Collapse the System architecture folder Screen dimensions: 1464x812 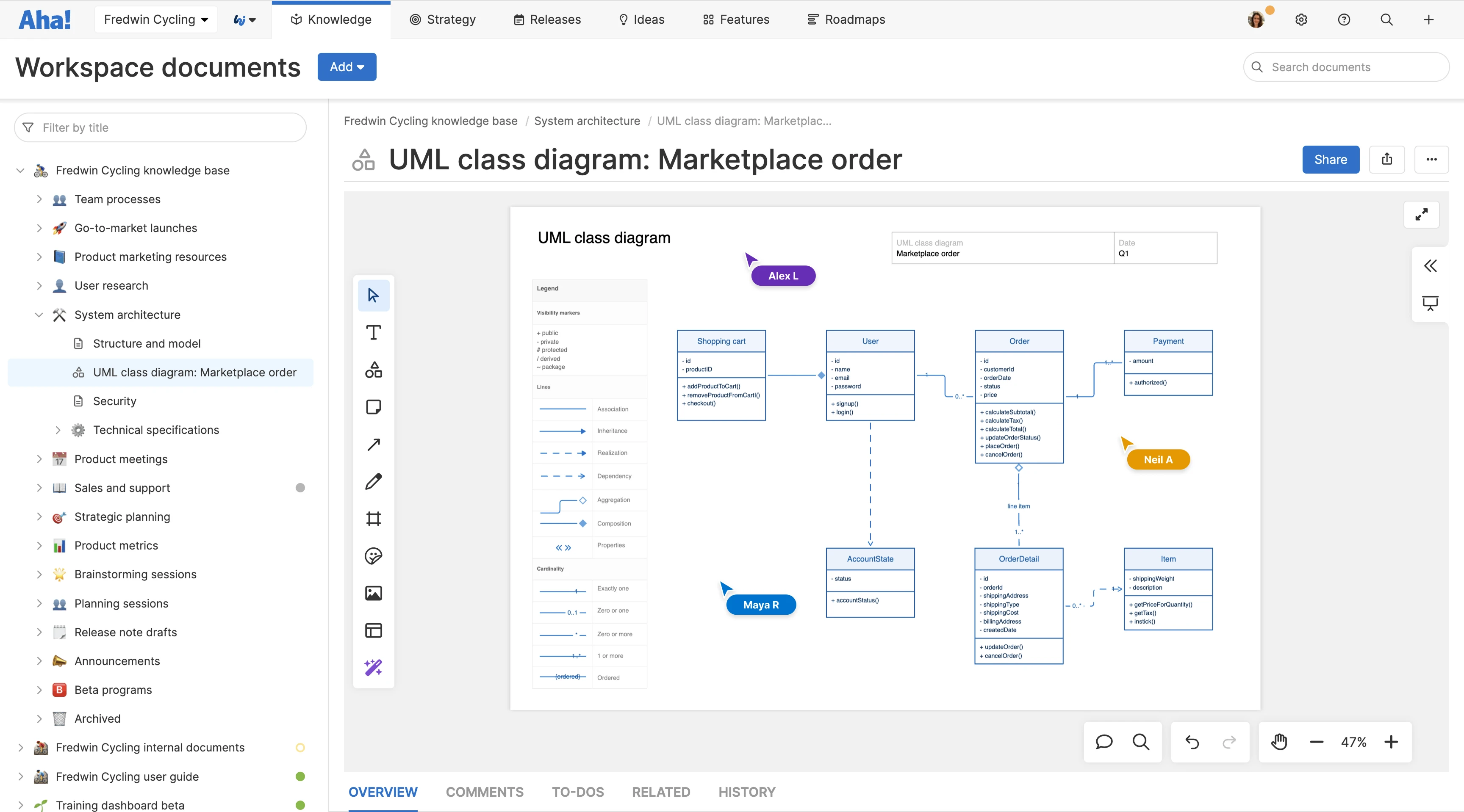pyautogui.click(x=39, y=315)
